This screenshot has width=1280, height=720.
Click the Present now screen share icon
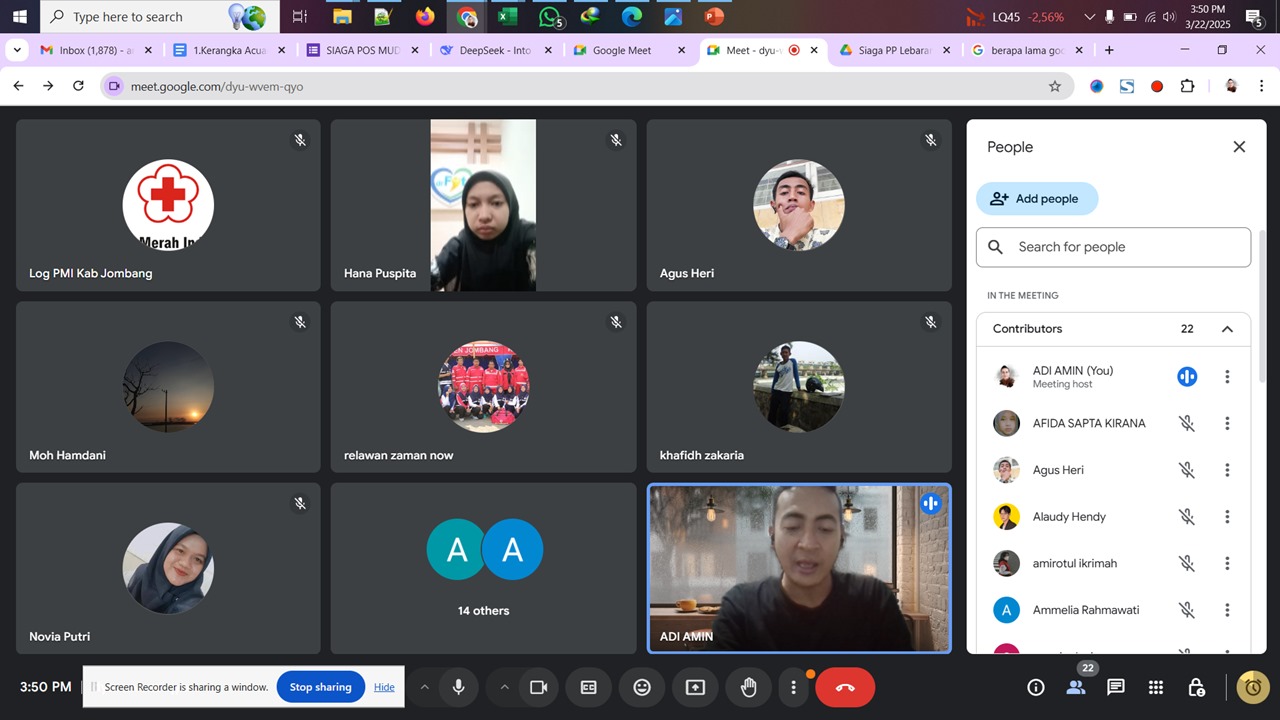tap(695, 687)
